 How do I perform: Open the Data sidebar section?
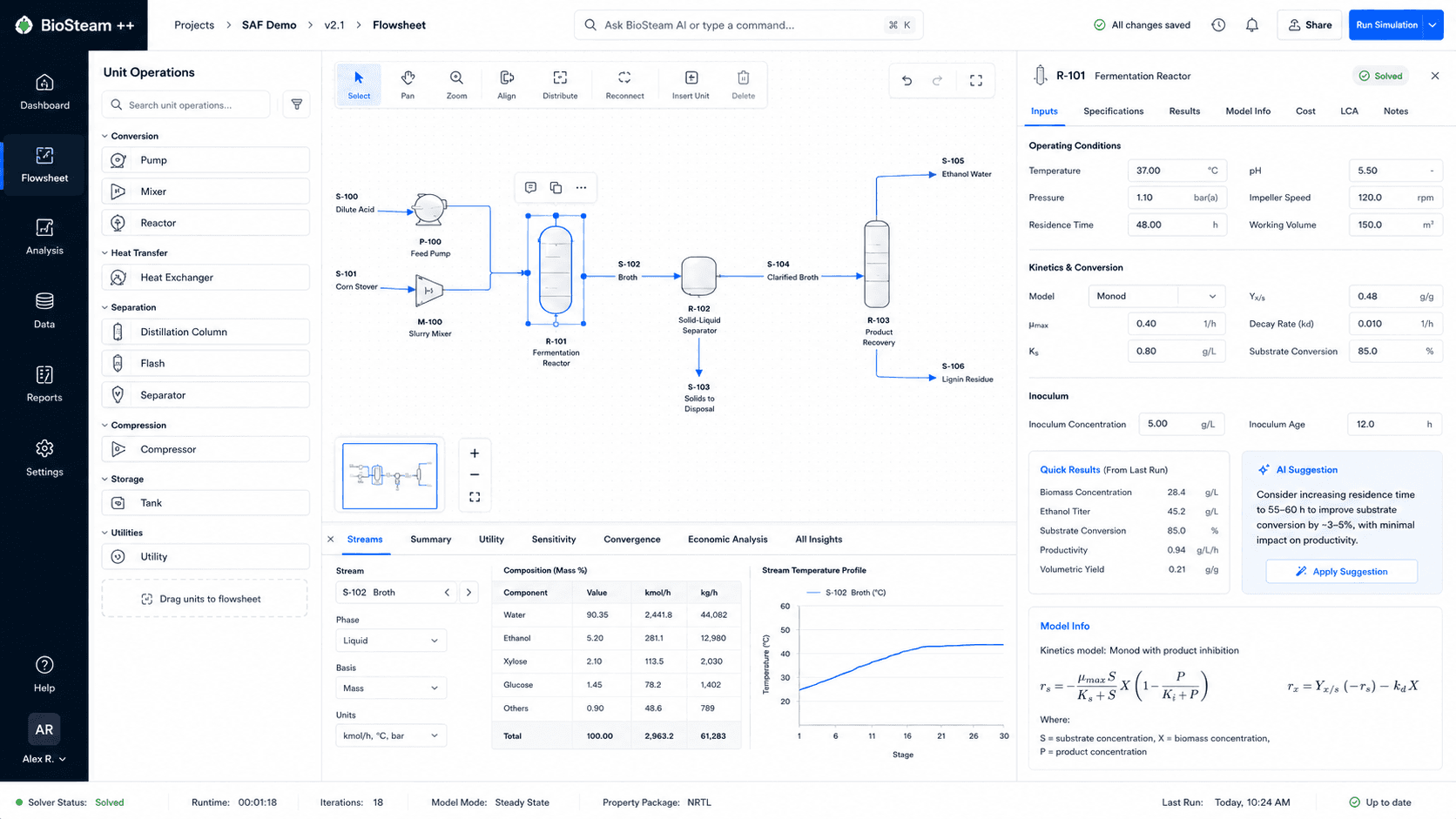(44, 311)
